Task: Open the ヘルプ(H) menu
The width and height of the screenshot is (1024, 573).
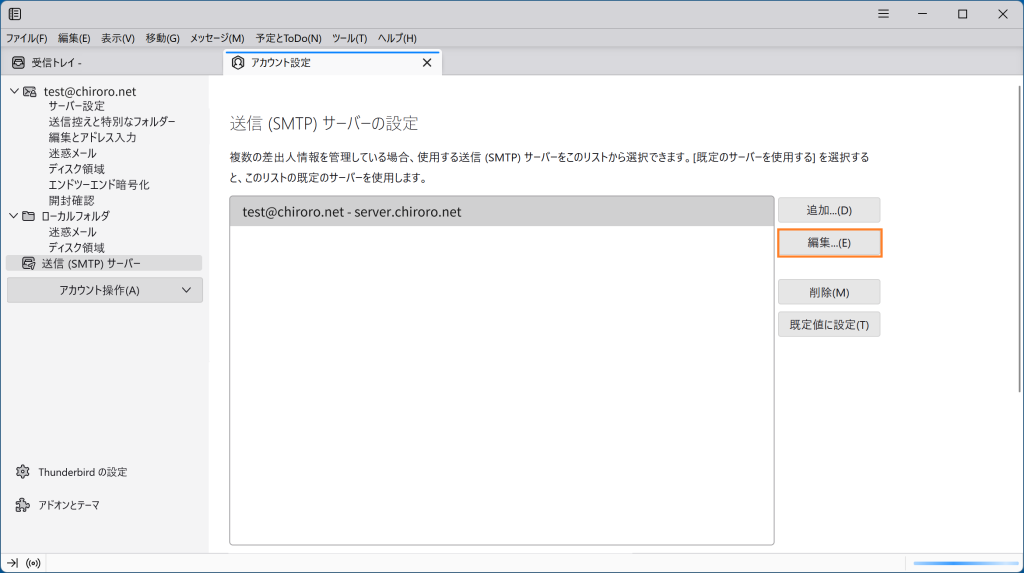Action: (x=397, y=39)
